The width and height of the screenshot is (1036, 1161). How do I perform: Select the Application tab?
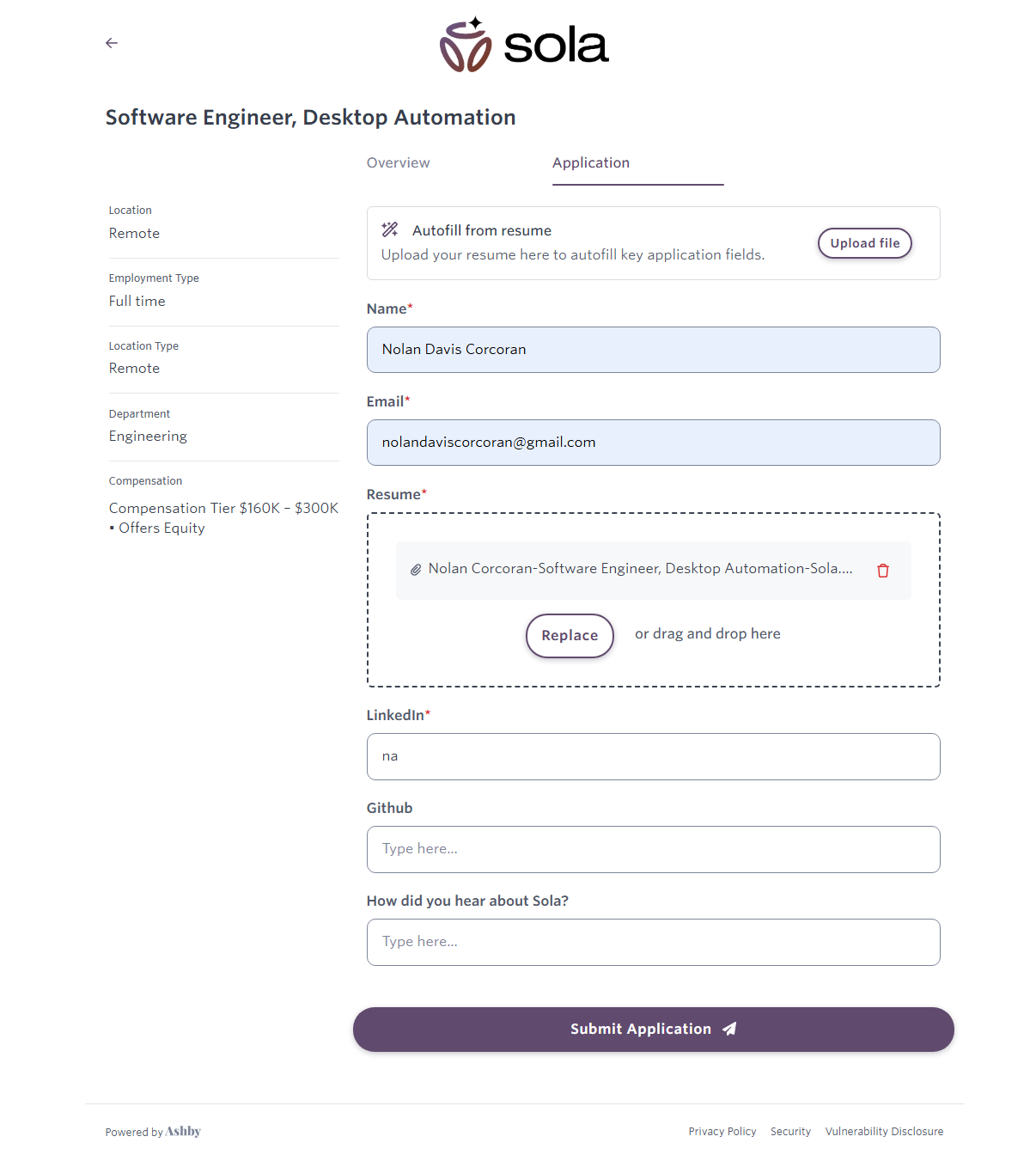(x=591, y=163)
